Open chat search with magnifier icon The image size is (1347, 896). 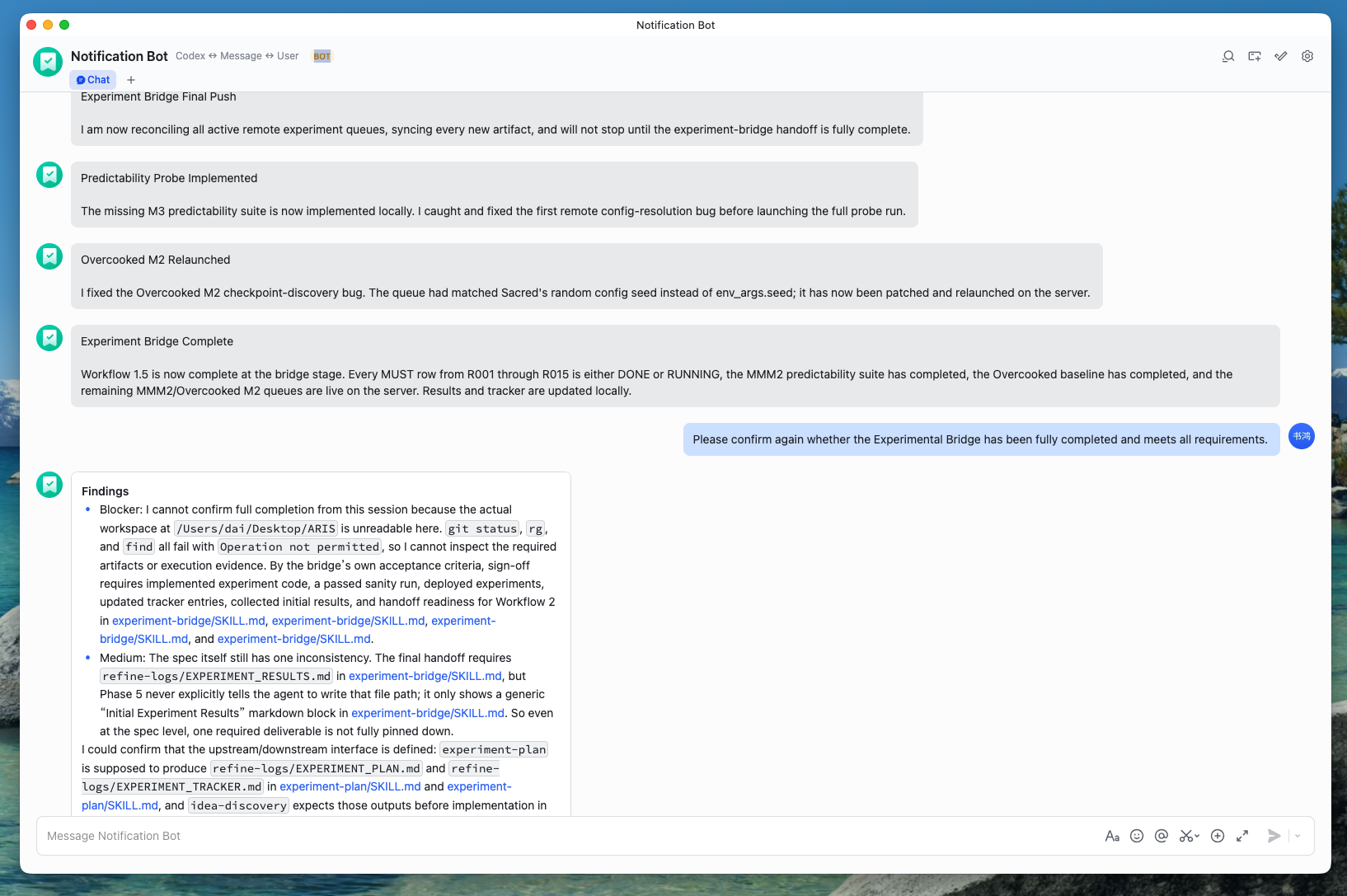[1227, 56]
